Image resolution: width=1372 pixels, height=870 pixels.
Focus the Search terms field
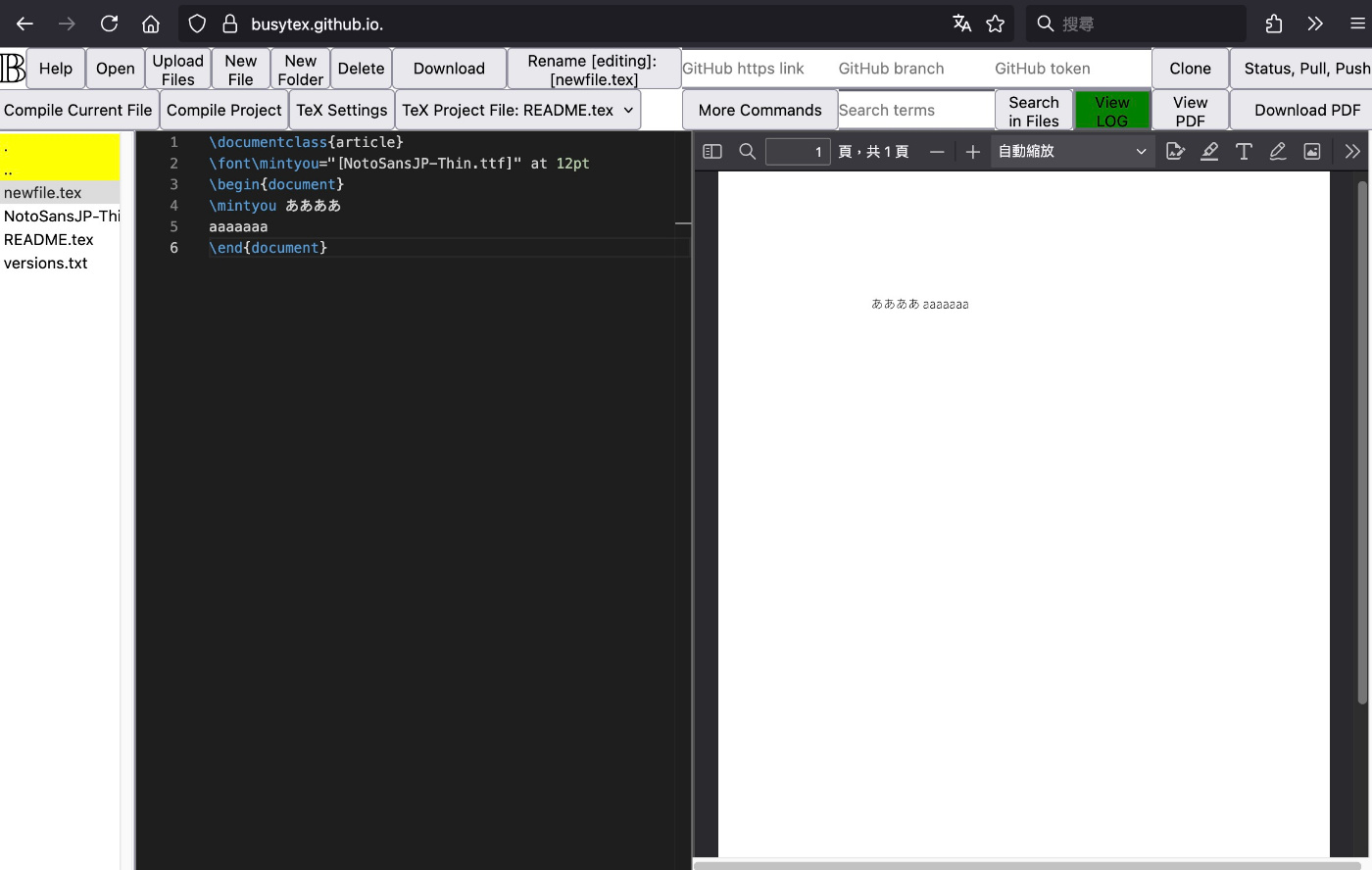coord(916,110)
